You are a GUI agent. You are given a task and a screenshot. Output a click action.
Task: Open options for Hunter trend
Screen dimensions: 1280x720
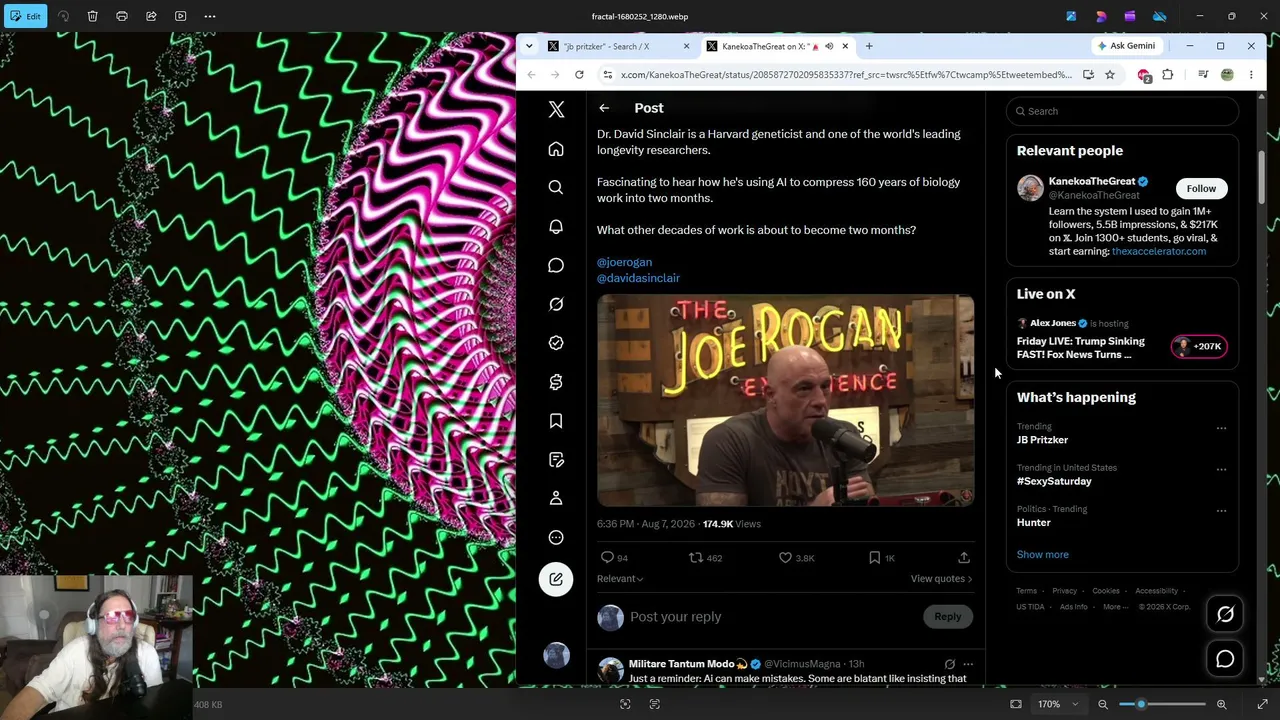click(1221, 510)
